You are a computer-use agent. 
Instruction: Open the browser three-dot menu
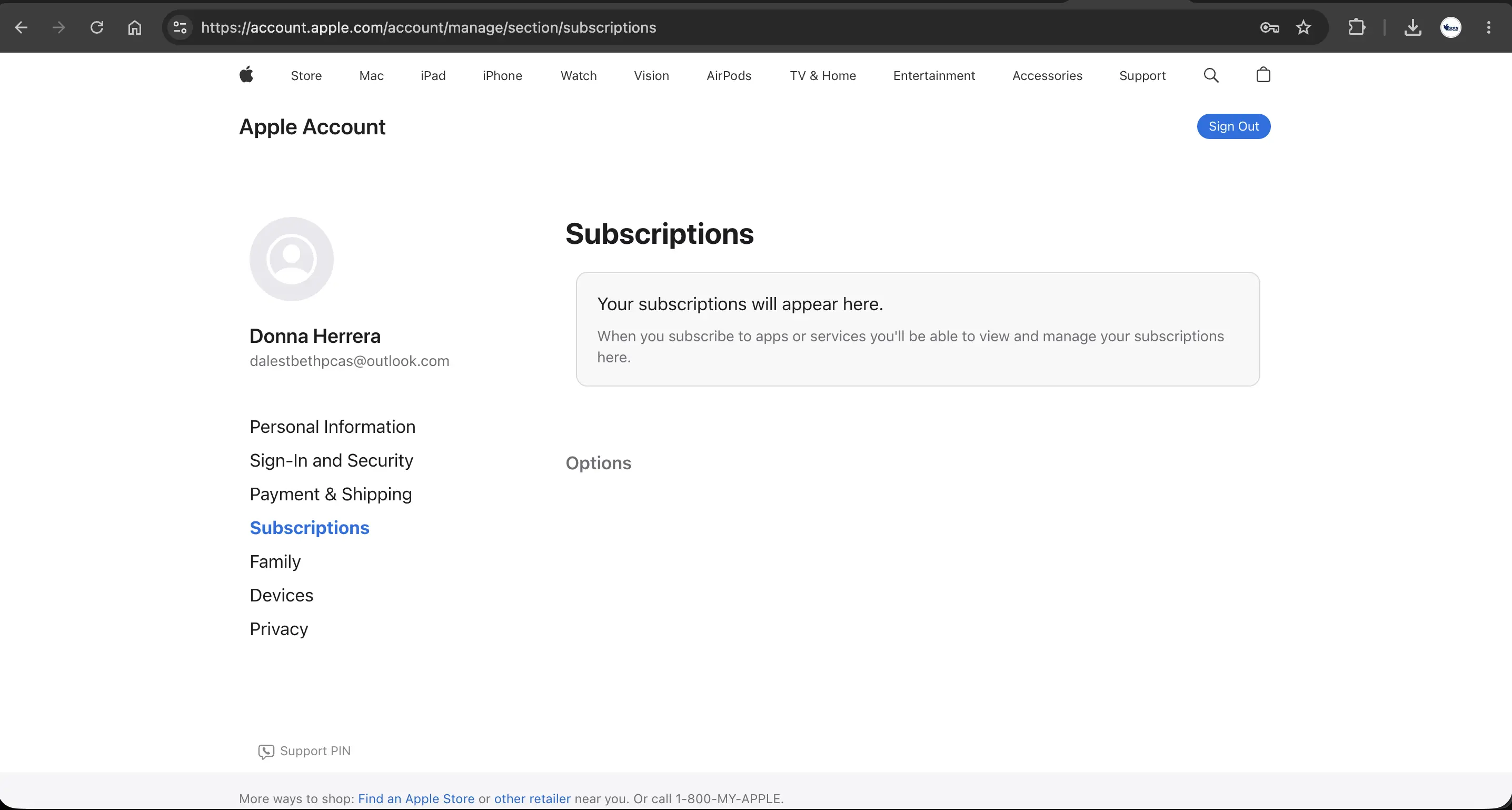tap(1488, 27)
